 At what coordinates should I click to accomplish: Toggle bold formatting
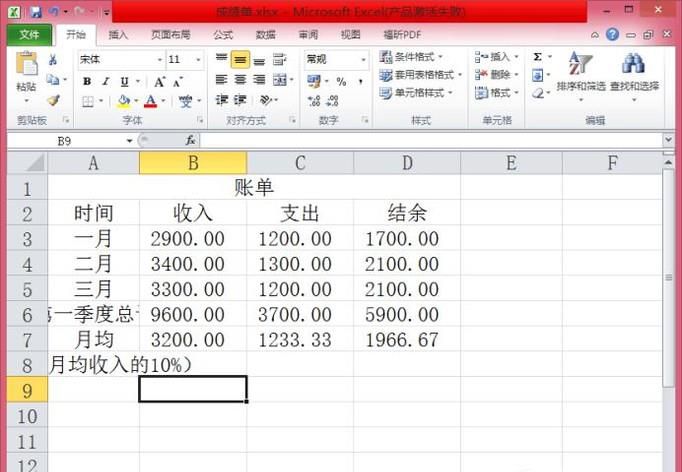(x=87, y=81)
